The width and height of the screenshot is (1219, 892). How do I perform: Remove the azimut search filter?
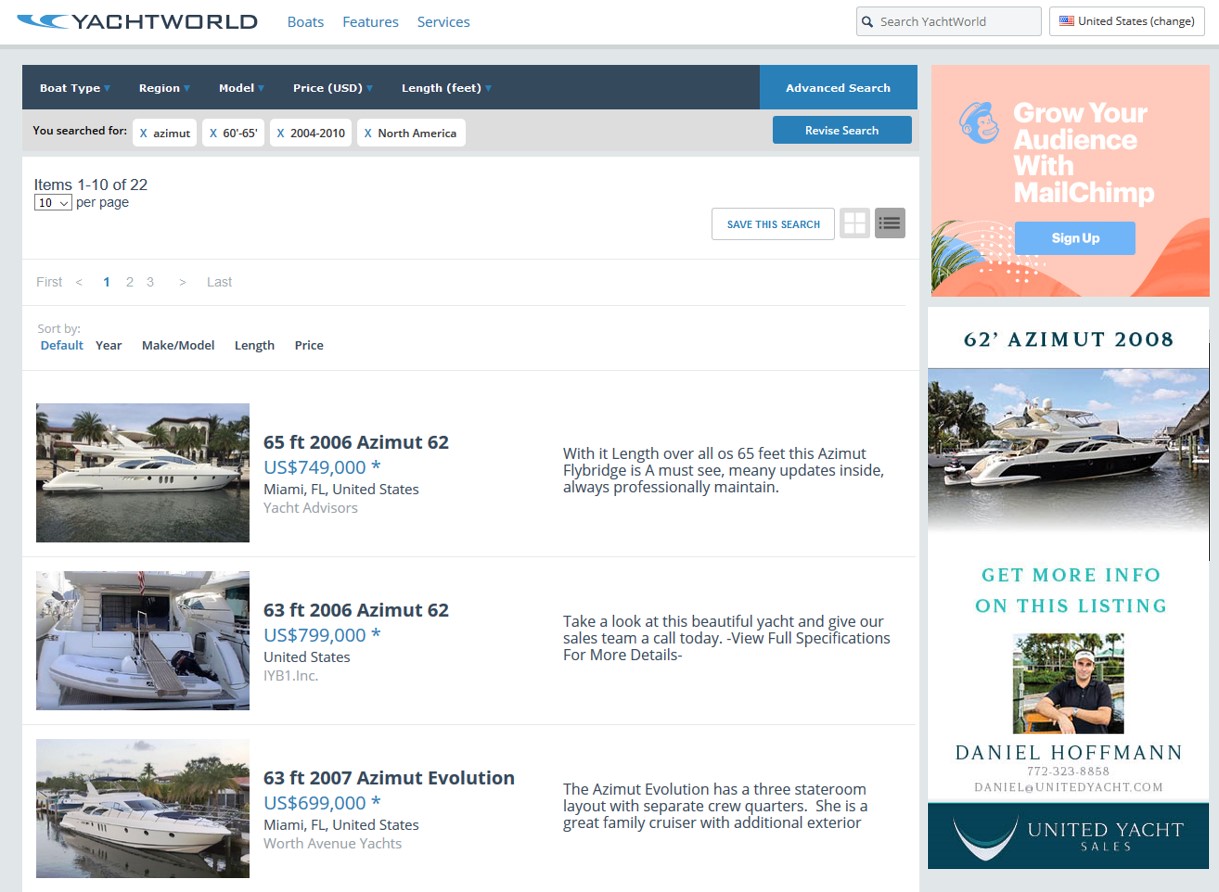pyautogui.click(x=143, y=133)
